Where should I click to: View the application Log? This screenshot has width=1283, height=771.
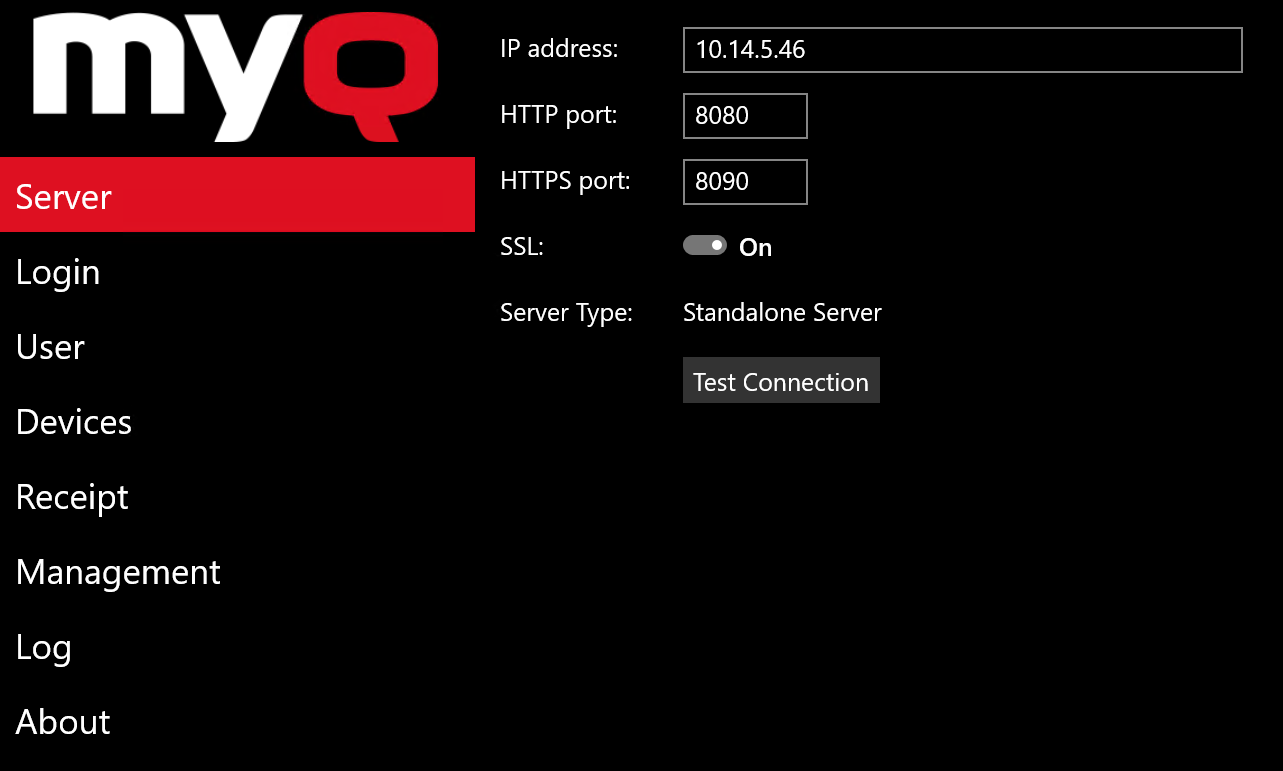(43, 646)
